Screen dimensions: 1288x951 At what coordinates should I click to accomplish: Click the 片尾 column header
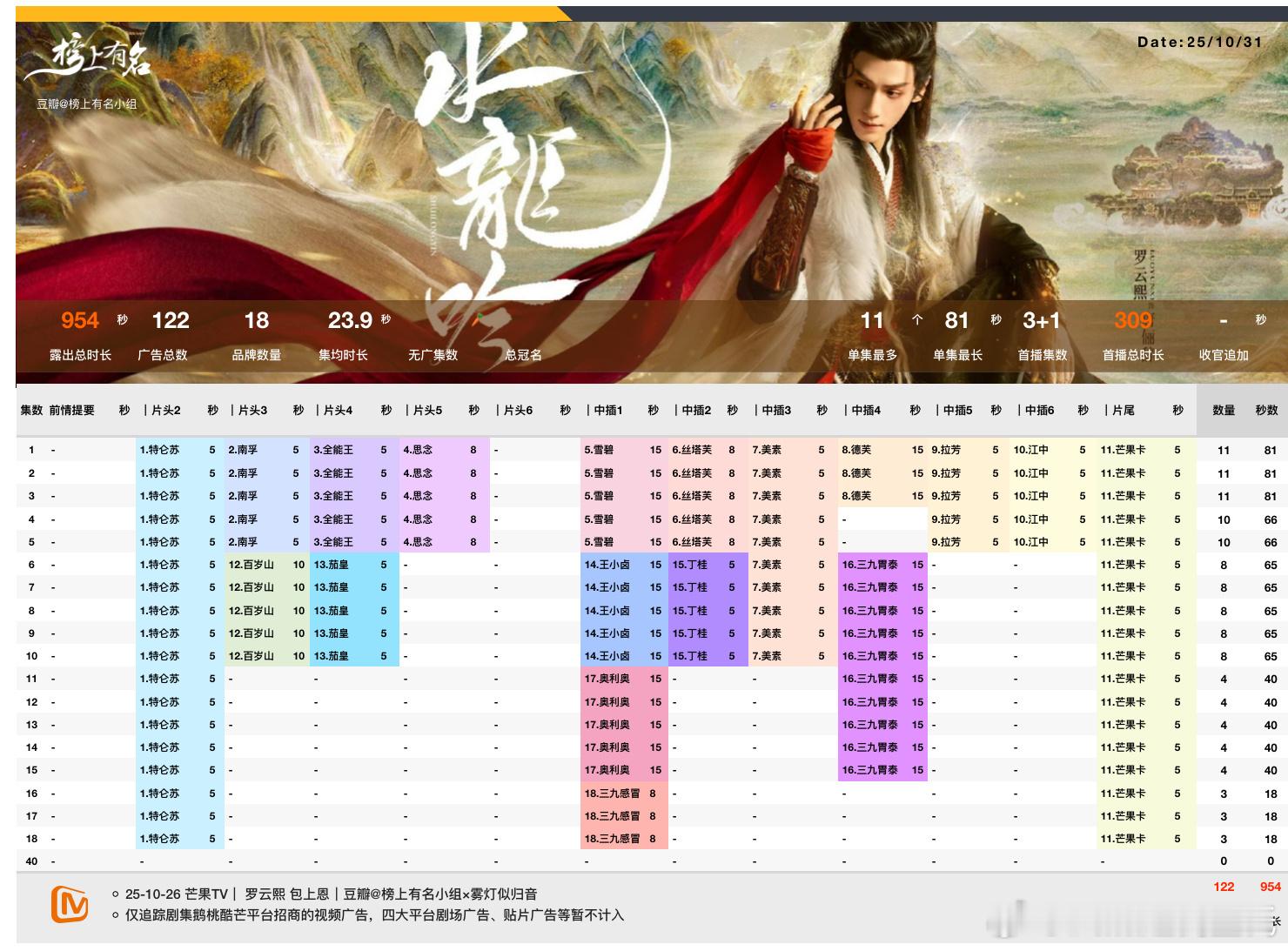click(x=1120, y=410)
